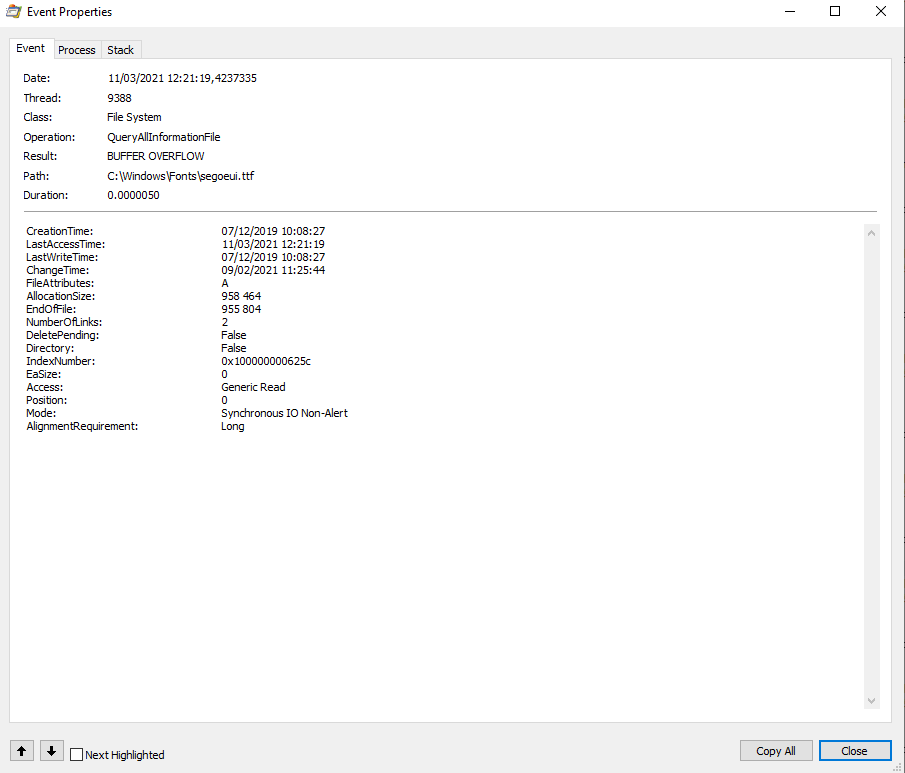
Task: Close the Event Properties dialog with Close
Action: point(854,750)
